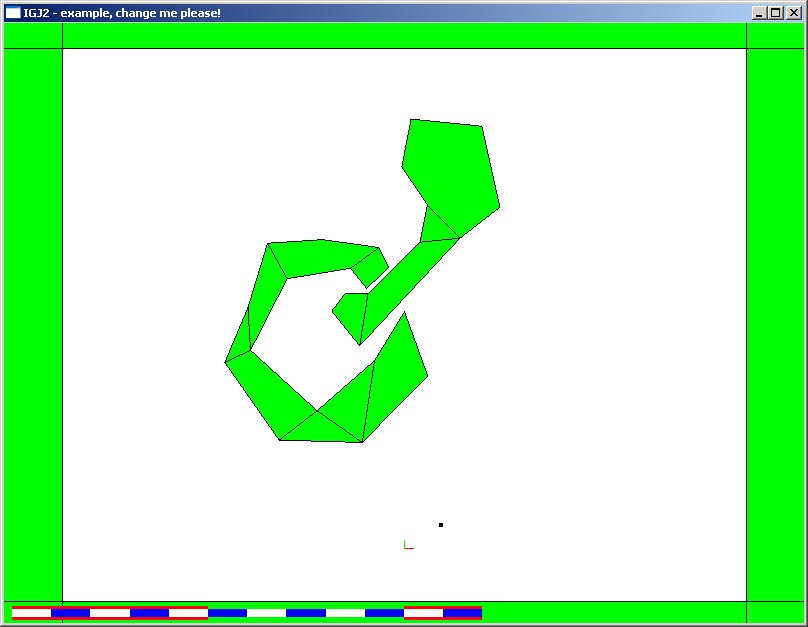This screenshot has height=627, width=808.
Task: Minimize the IGJ2 example window
Action: point(758,13)
